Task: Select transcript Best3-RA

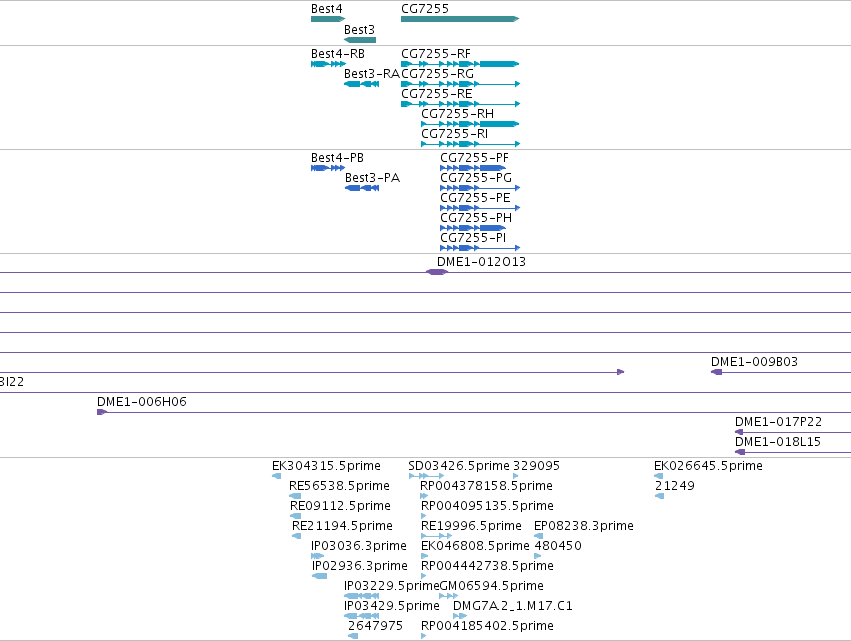Action: [x=361, y=84]
